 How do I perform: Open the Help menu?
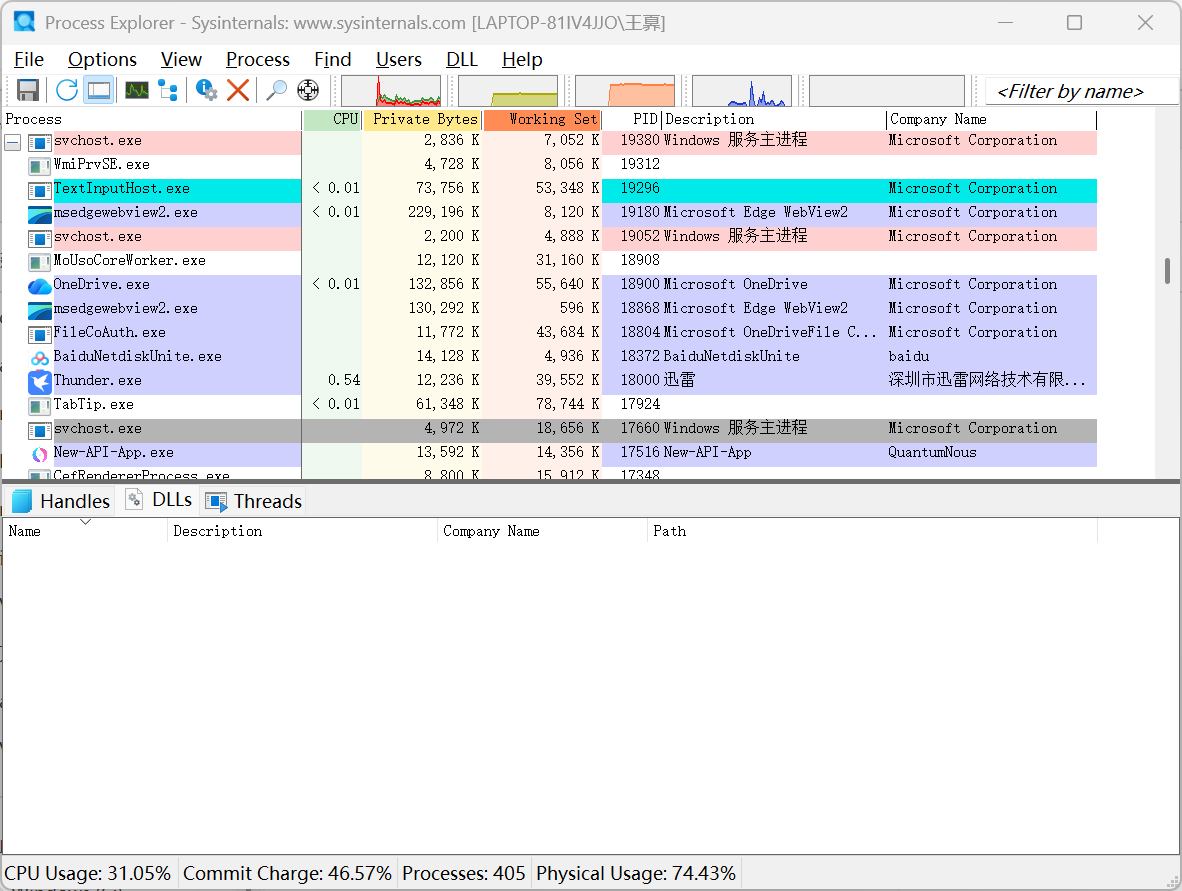click(522, 60)
